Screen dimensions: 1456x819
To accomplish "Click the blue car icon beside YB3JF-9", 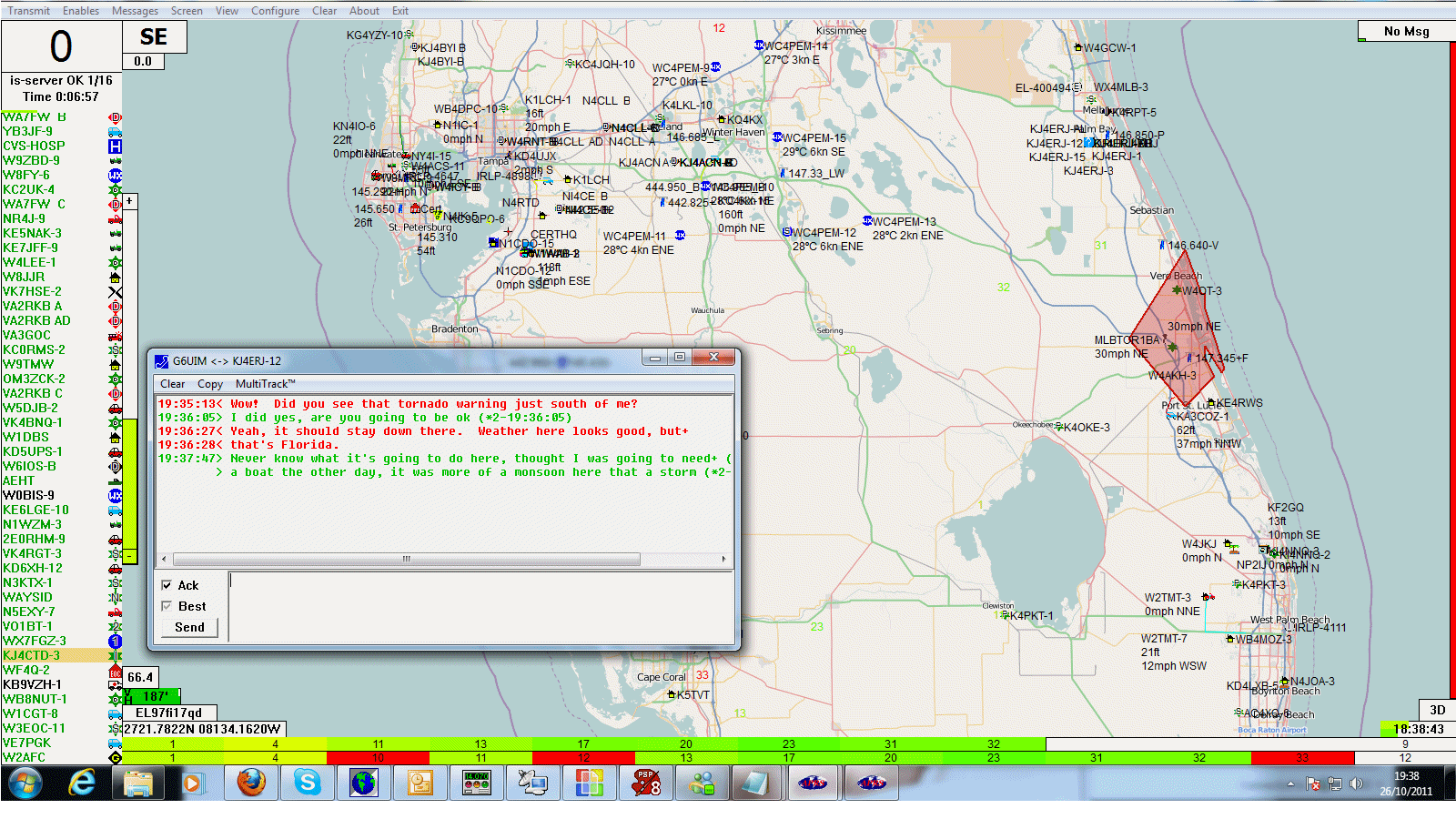I will [x=115, y=131].
